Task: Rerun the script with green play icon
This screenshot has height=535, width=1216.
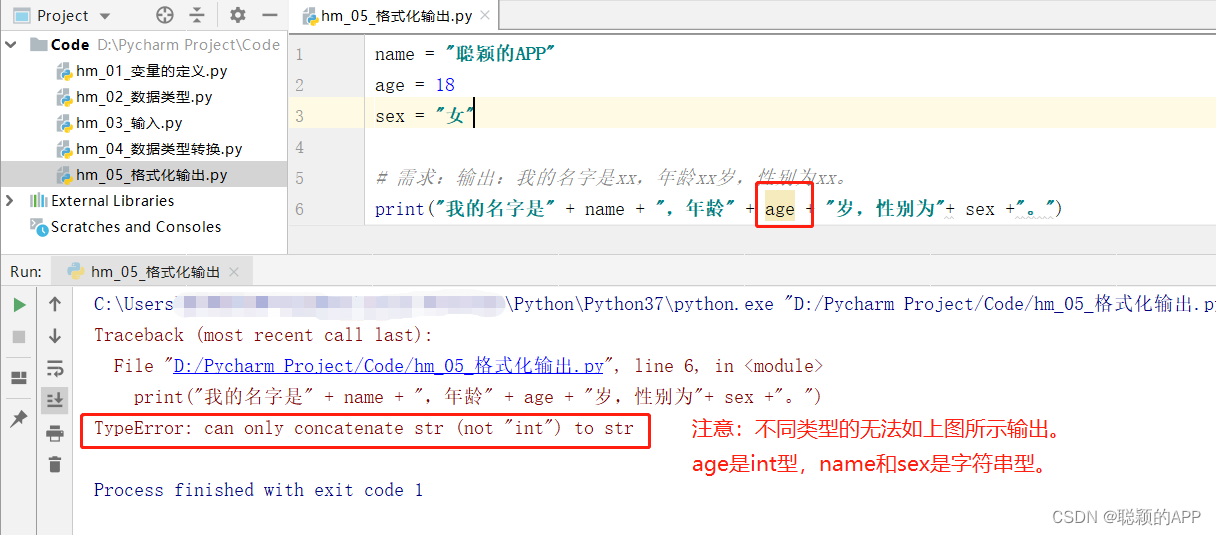Action: tap(19, 304)
